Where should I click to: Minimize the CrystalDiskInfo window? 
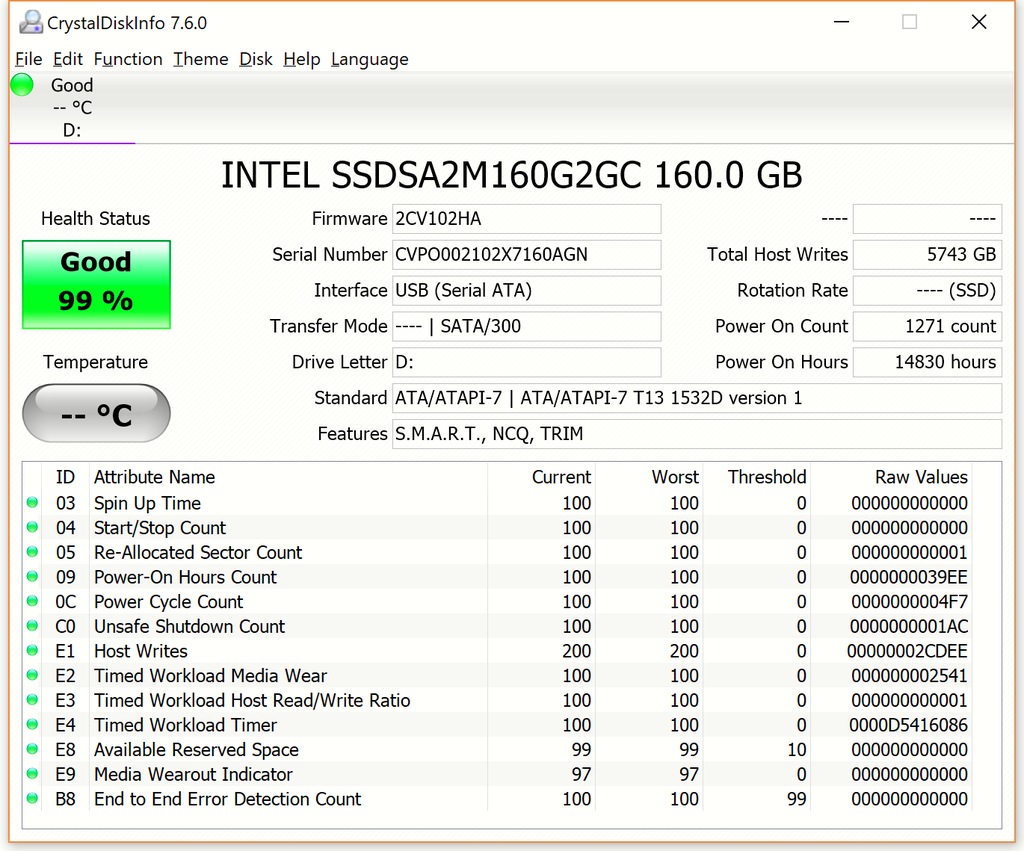tap(842, 22)
